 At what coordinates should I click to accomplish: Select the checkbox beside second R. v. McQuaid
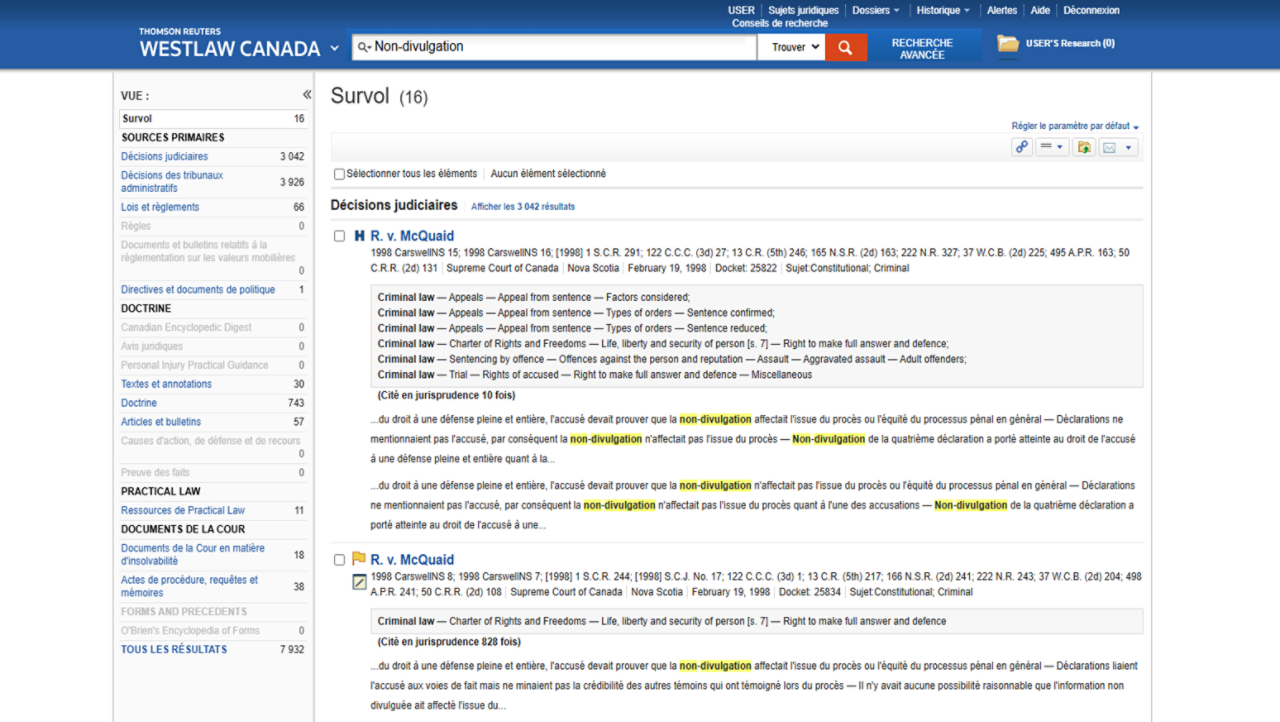[x=339, y=559]
